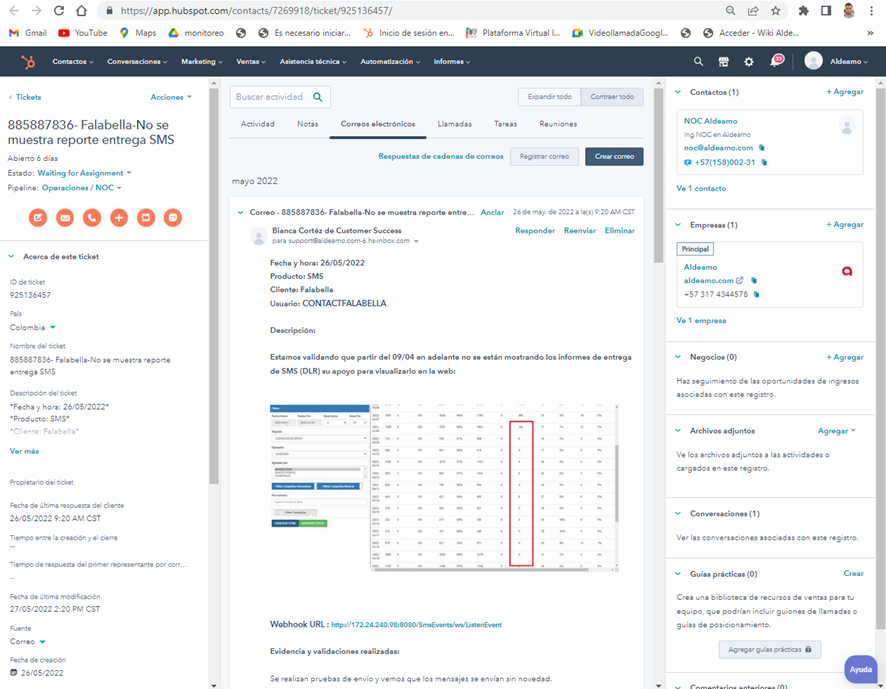Open the notifications bell with badge
This screenshot has width=886, height=689.
pos(776,60)
